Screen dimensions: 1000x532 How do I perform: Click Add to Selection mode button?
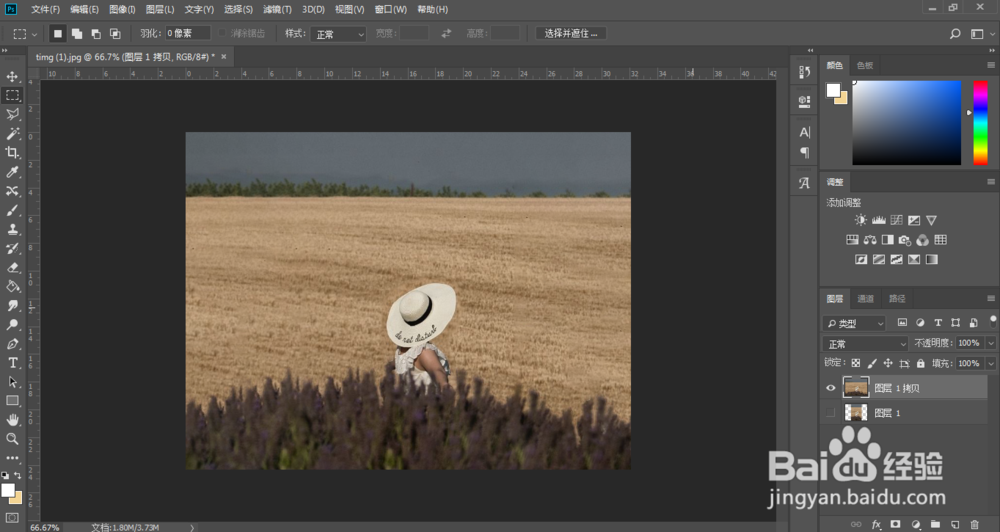coord(77,34)
